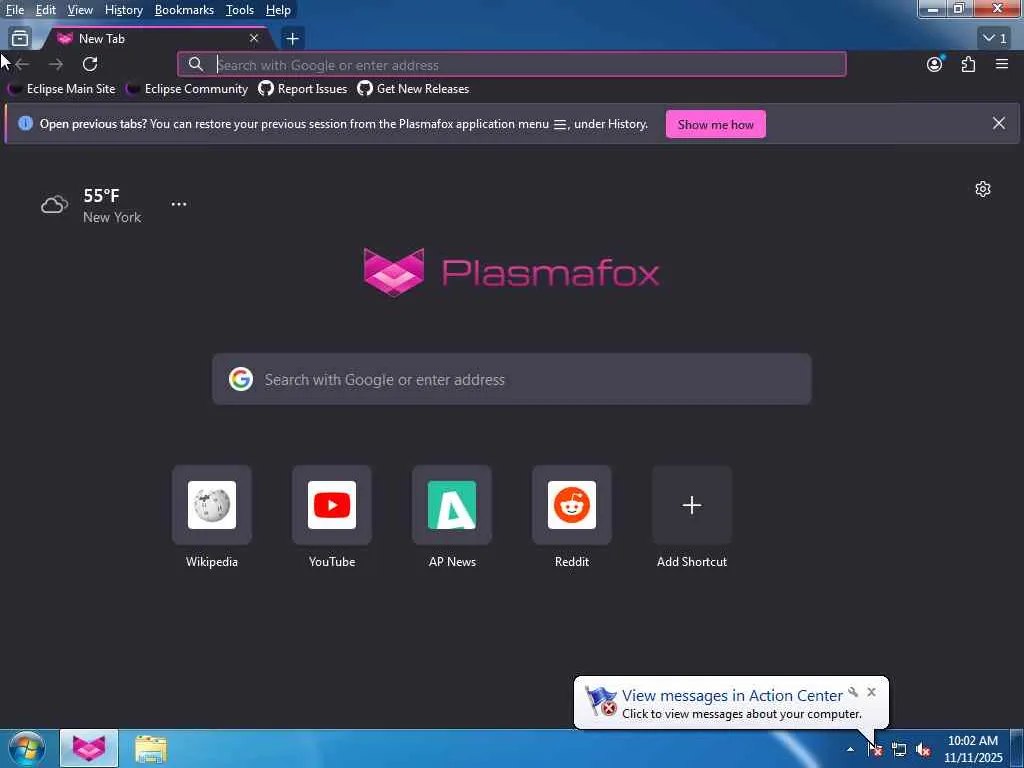Screen dimensions: 1024x768
Task: Open weather widget options menu
Action: 179,204
